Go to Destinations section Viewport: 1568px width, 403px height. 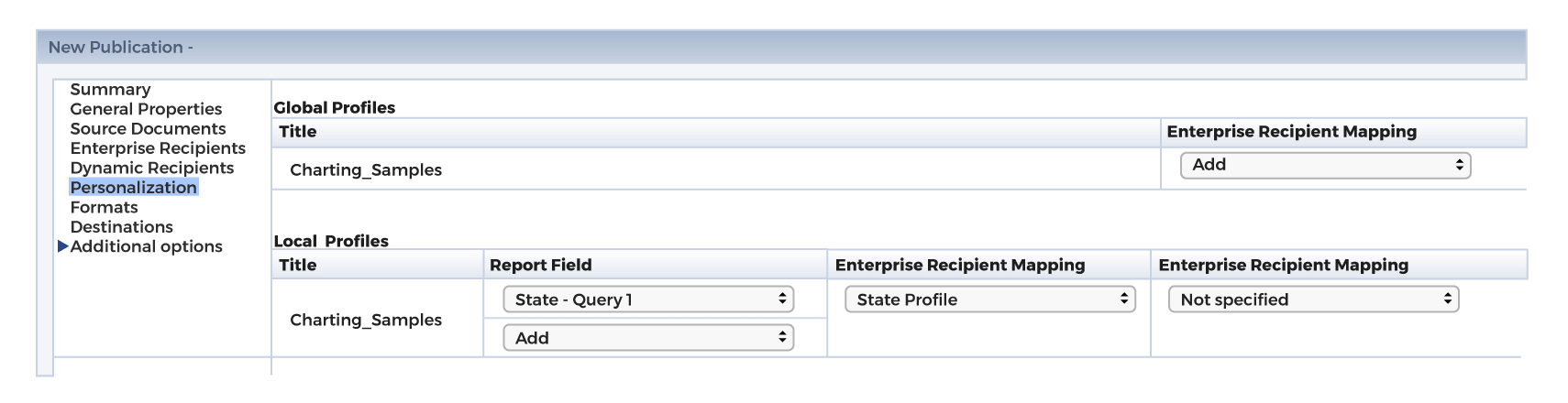click(x=121, y=226)
